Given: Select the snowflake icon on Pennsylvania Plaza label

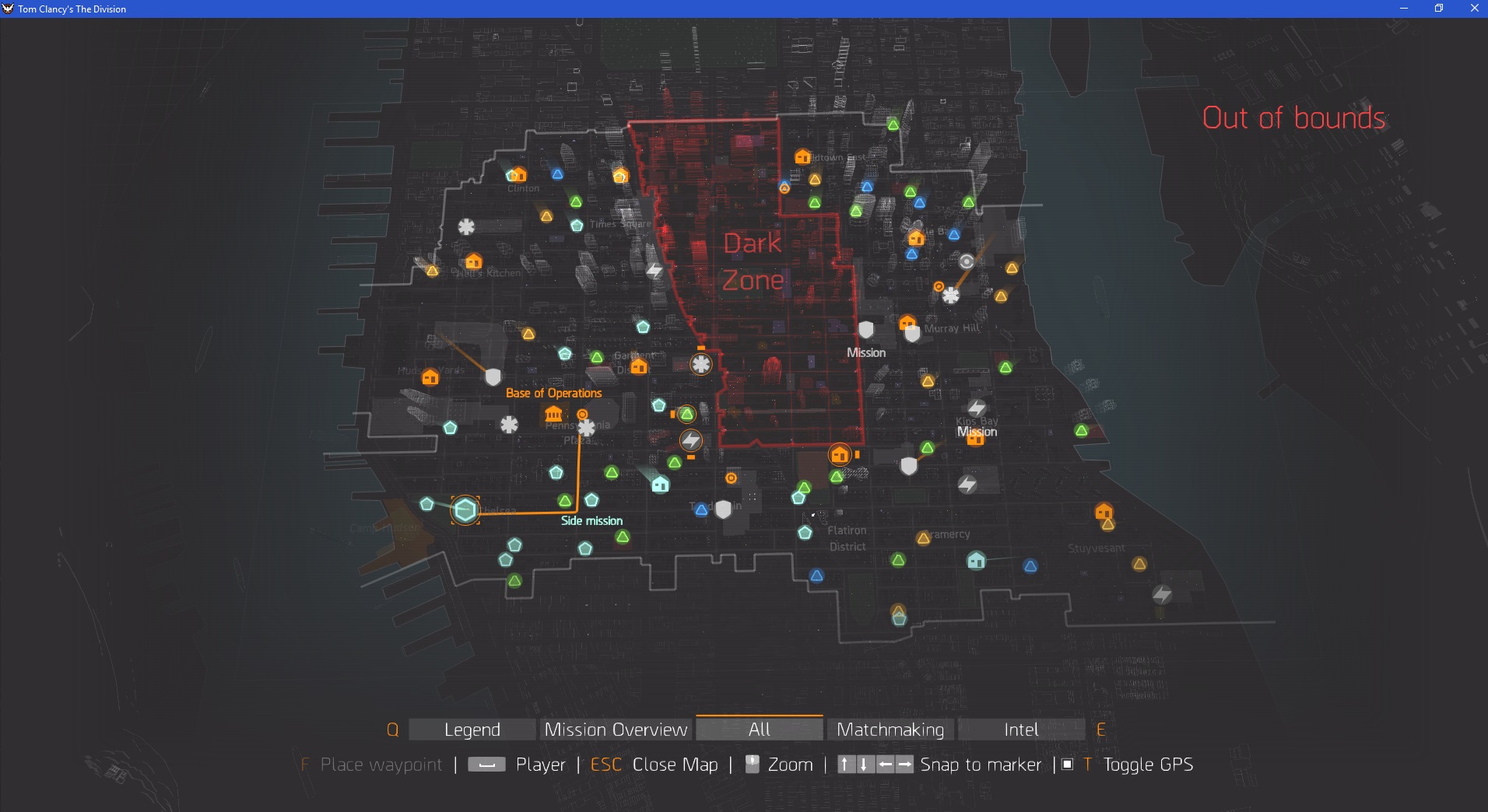Looking at the screenshot, I should [x=587, y=427].
